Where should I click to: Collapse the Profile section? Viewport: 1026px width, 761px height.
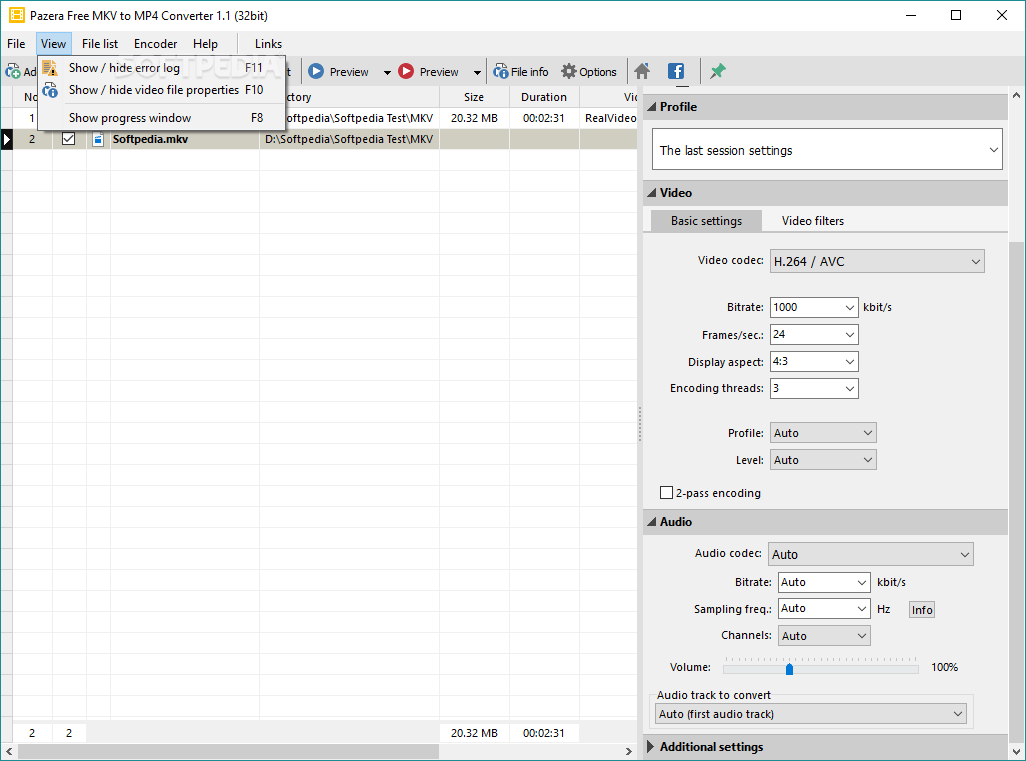(x=652, y=107)
